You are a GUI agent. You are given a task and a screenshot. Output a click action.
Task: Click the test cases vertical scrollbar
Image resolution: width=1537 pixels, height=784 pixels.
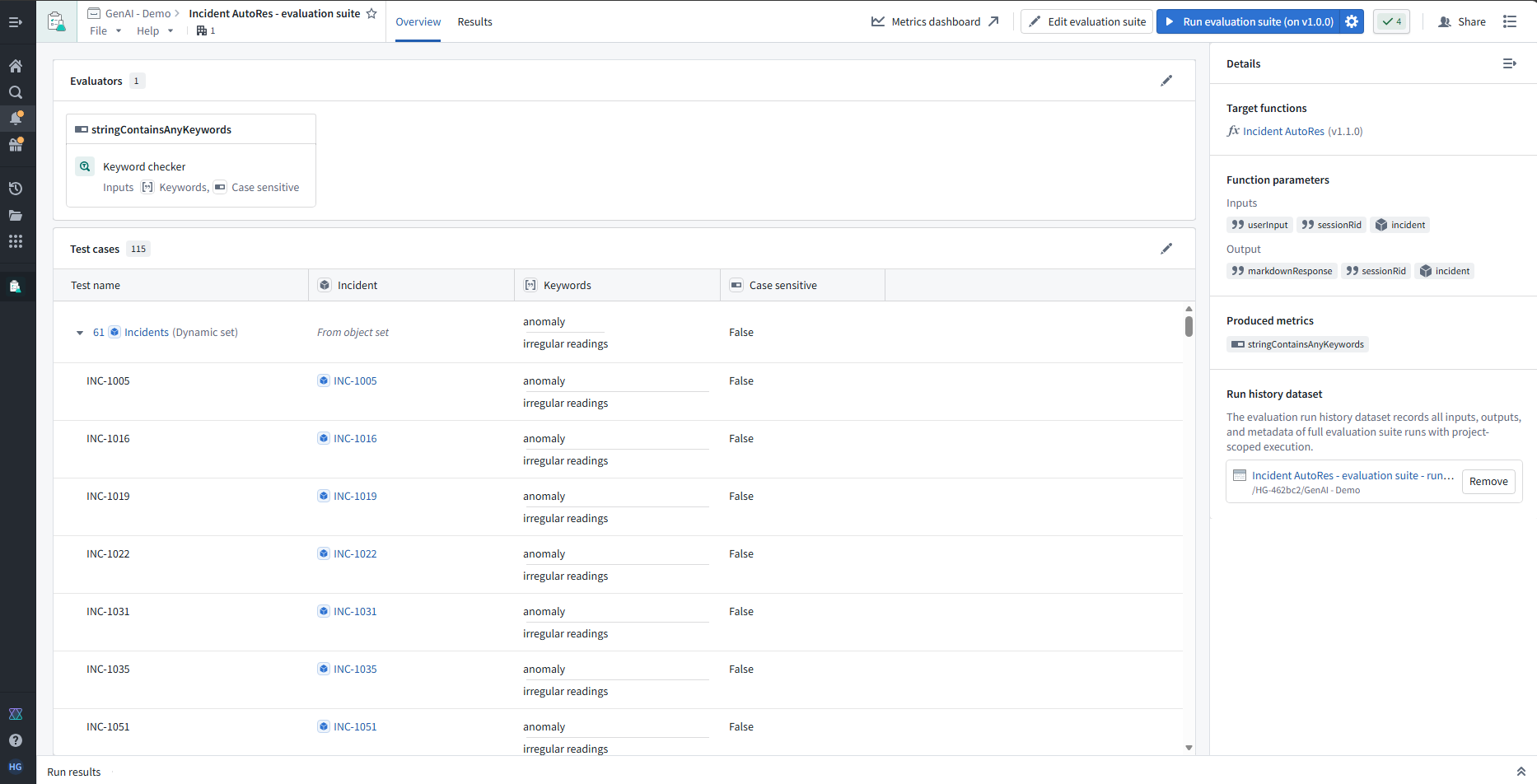[x=1189, y=326]
